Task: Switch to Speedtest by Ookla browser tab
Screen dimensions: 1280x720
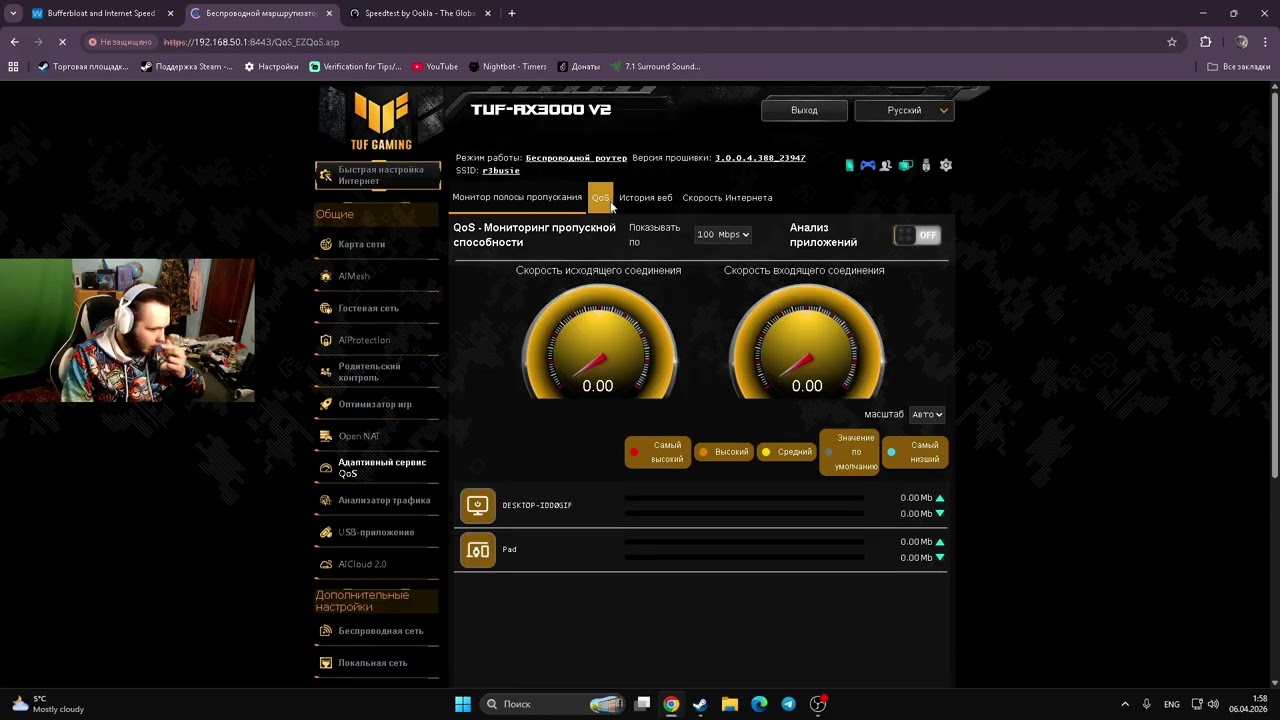Action: pyautogui.click(x=421, y=13)
